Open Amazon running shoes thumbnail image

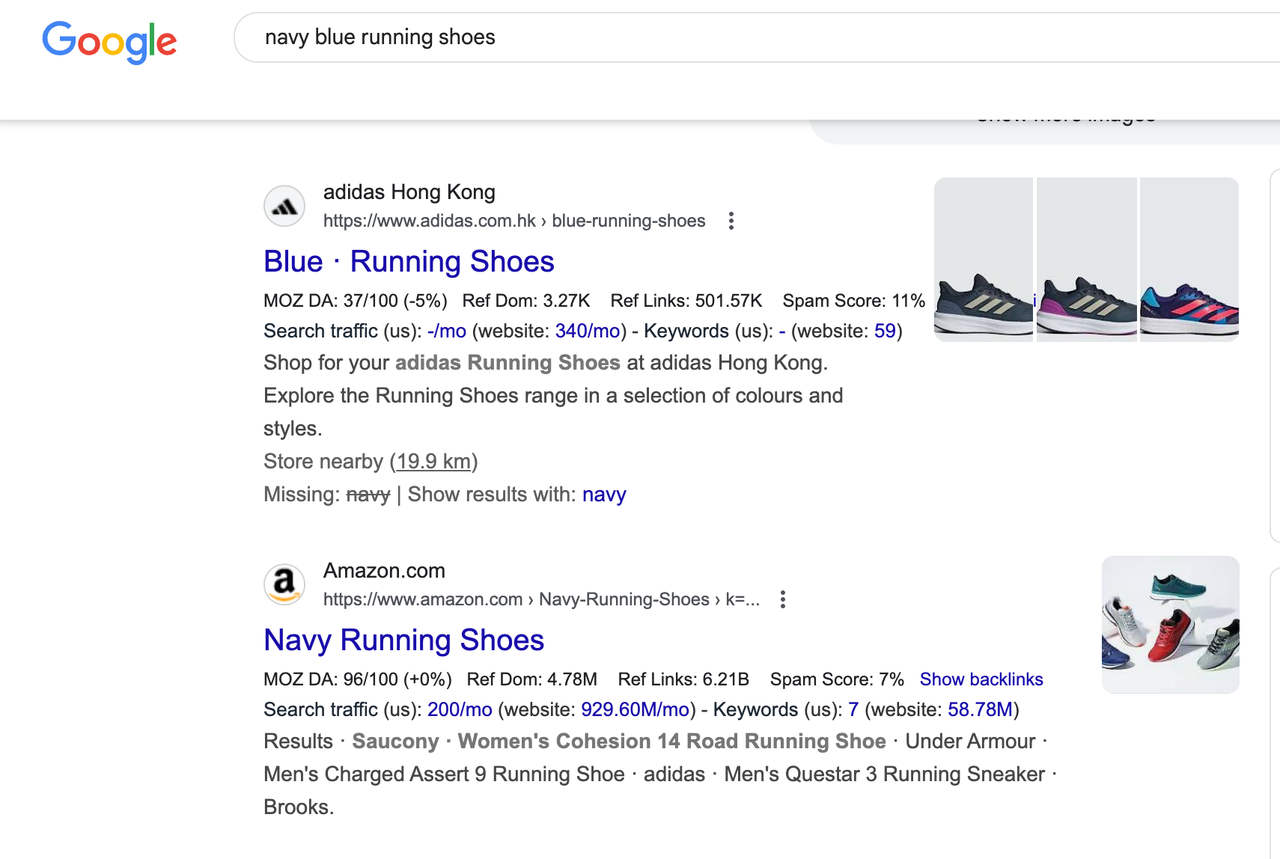1171,625
